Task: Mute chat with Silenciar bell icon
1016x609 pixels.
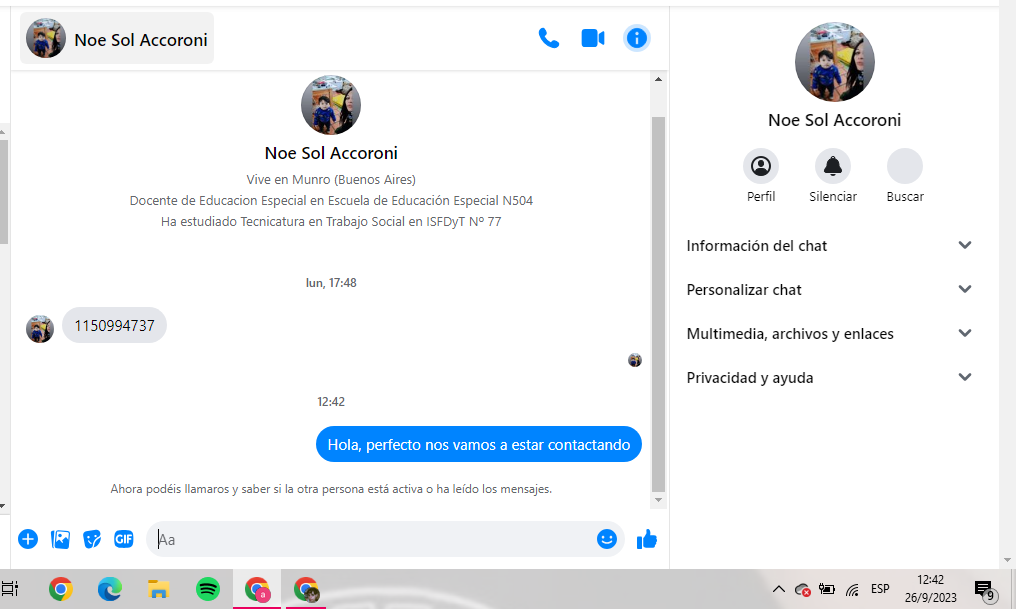Action: 833,167
